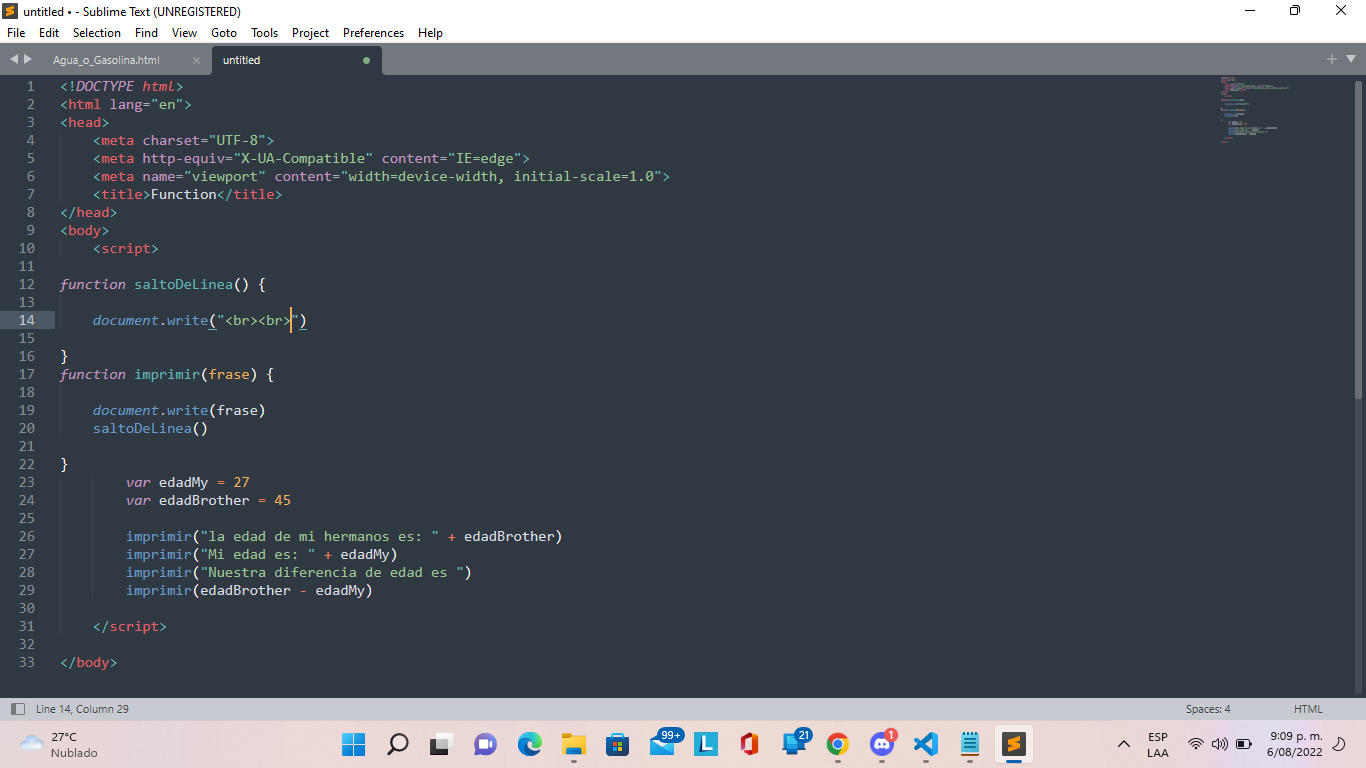Open Visual Studio Code from the taskbar
Screen dimensions: 1366x768
coord(926,744)
